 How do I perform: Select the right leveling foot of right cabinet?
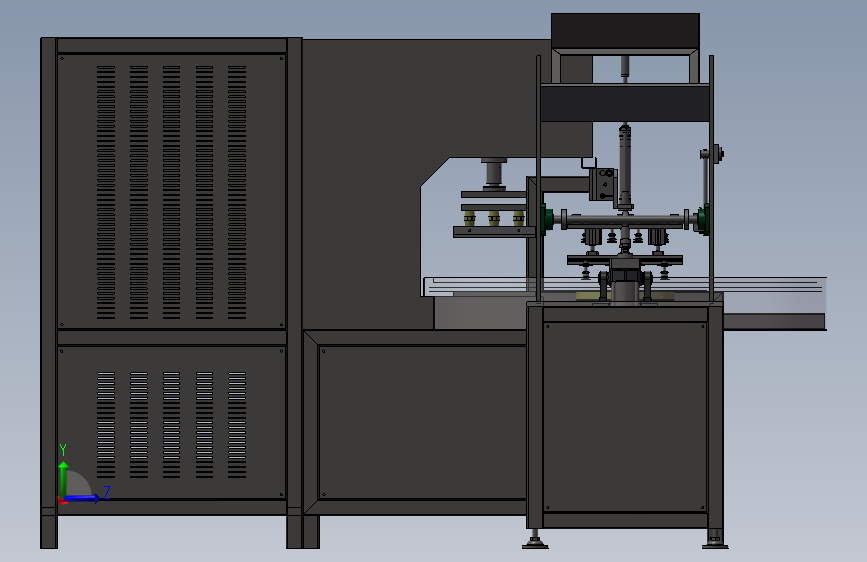click(715, 539)
